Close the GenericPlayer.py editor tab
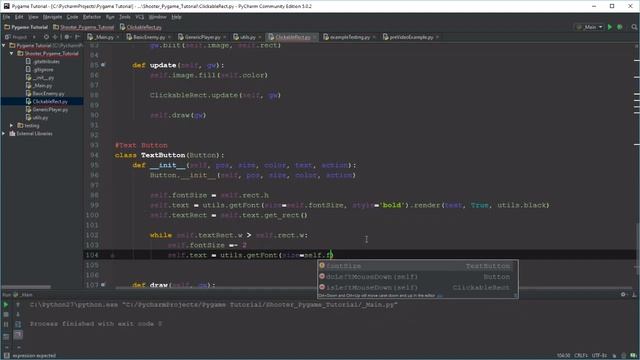Viewport: 640px width, 360px height. click(x=224, y=37)
